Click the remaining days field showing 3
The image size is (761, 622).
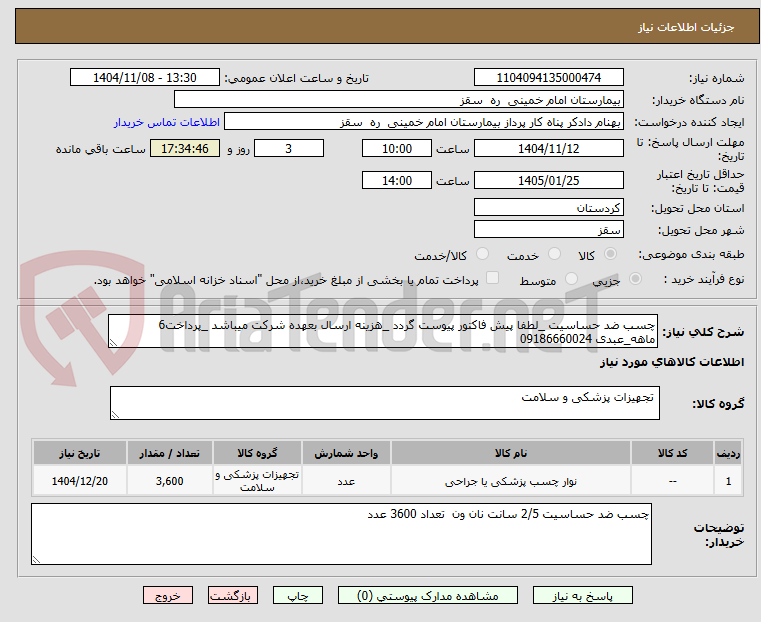[x=289, y=148]
